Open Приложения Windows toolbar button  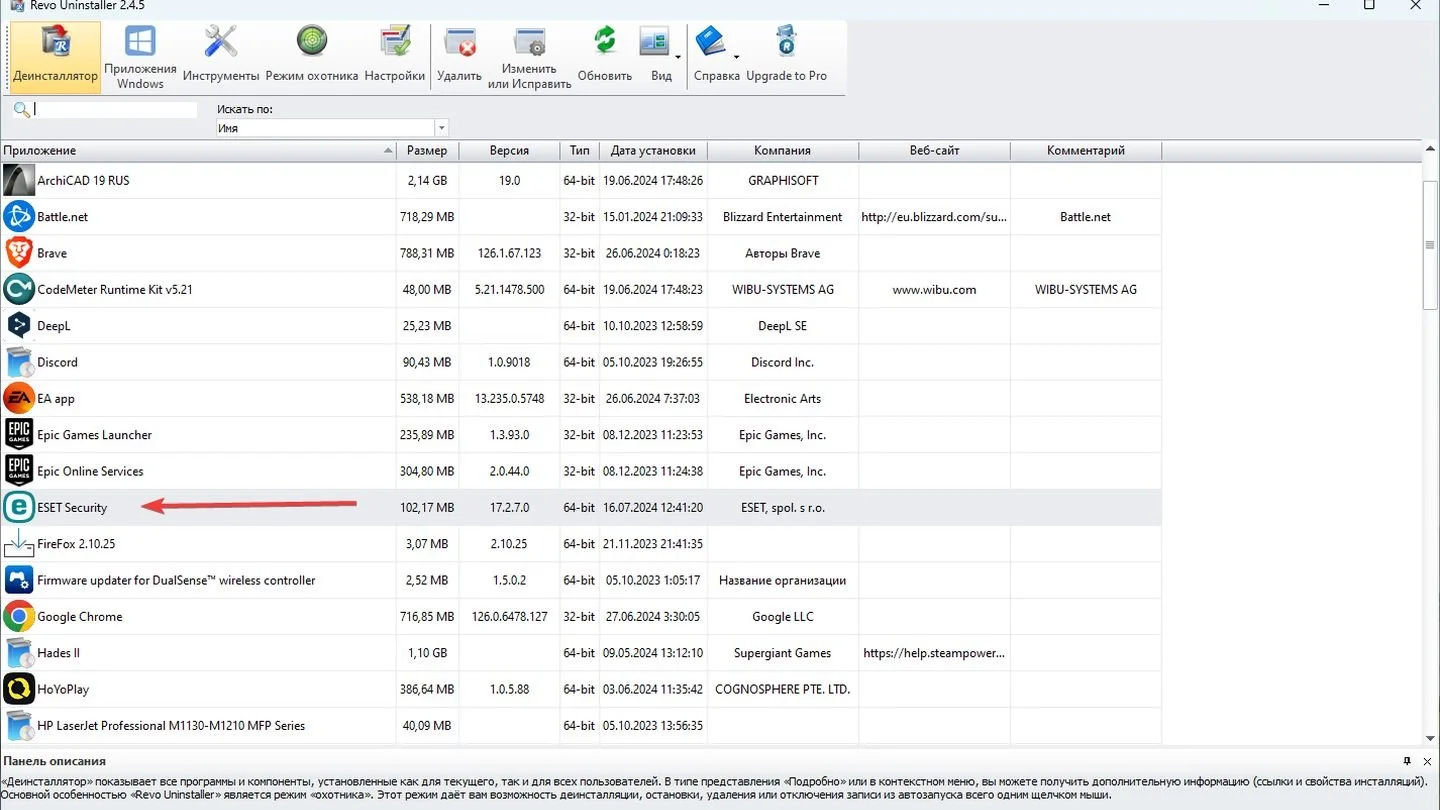(140, 58)
